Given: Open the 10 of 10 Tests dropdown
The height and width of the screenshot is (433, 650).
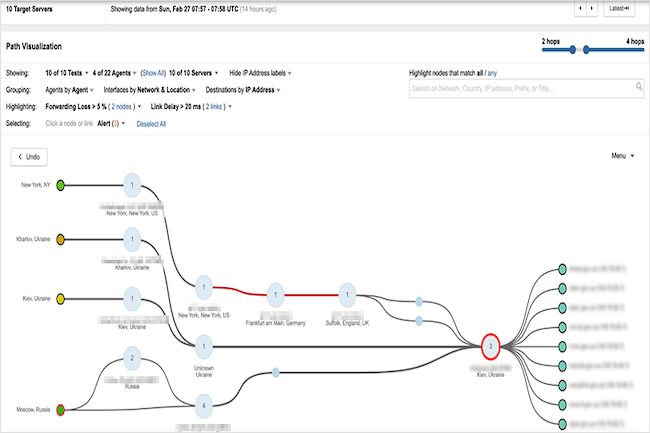Looking at the screenshot, I should (x=67, y=73).
